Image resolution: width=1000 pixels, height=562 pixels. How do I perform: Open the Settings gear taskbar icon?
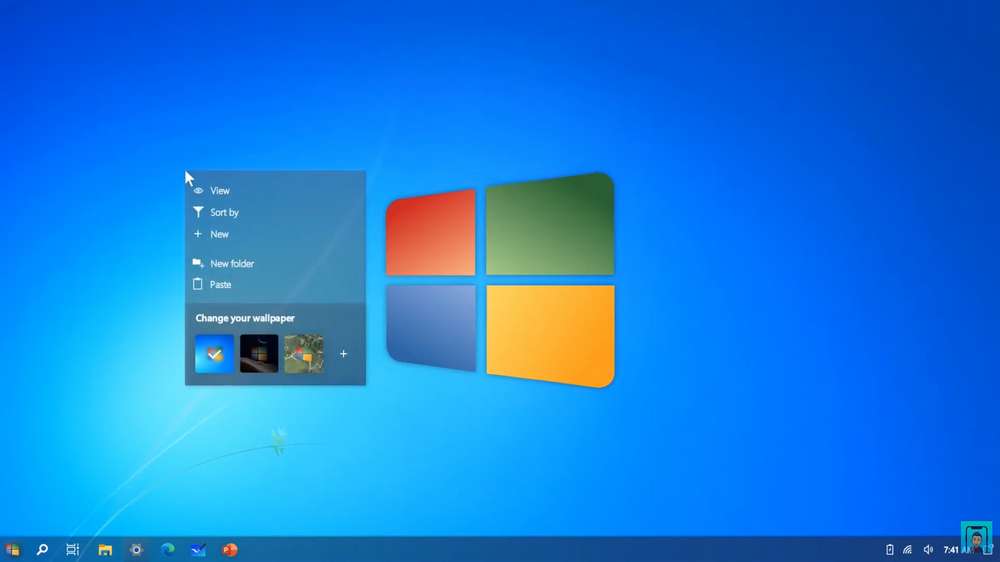[136, 549]
